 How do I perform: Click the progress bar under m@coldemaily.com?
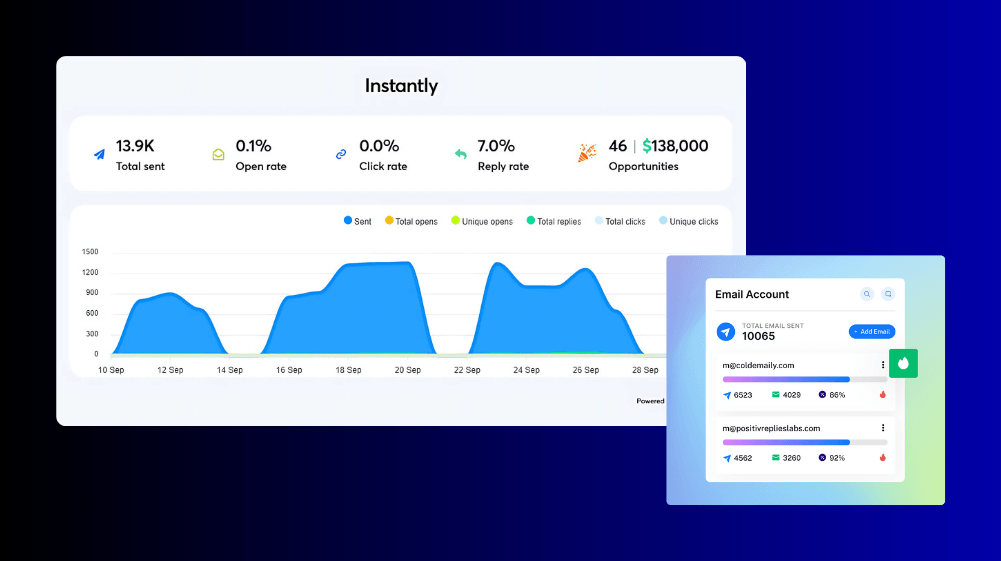(x=805, y=379)
